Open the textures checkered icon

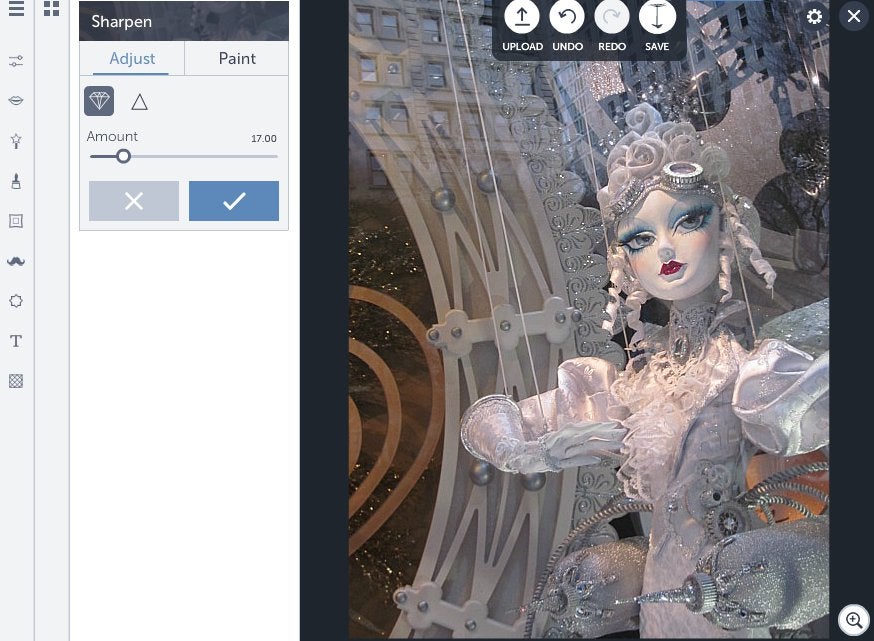16,381
